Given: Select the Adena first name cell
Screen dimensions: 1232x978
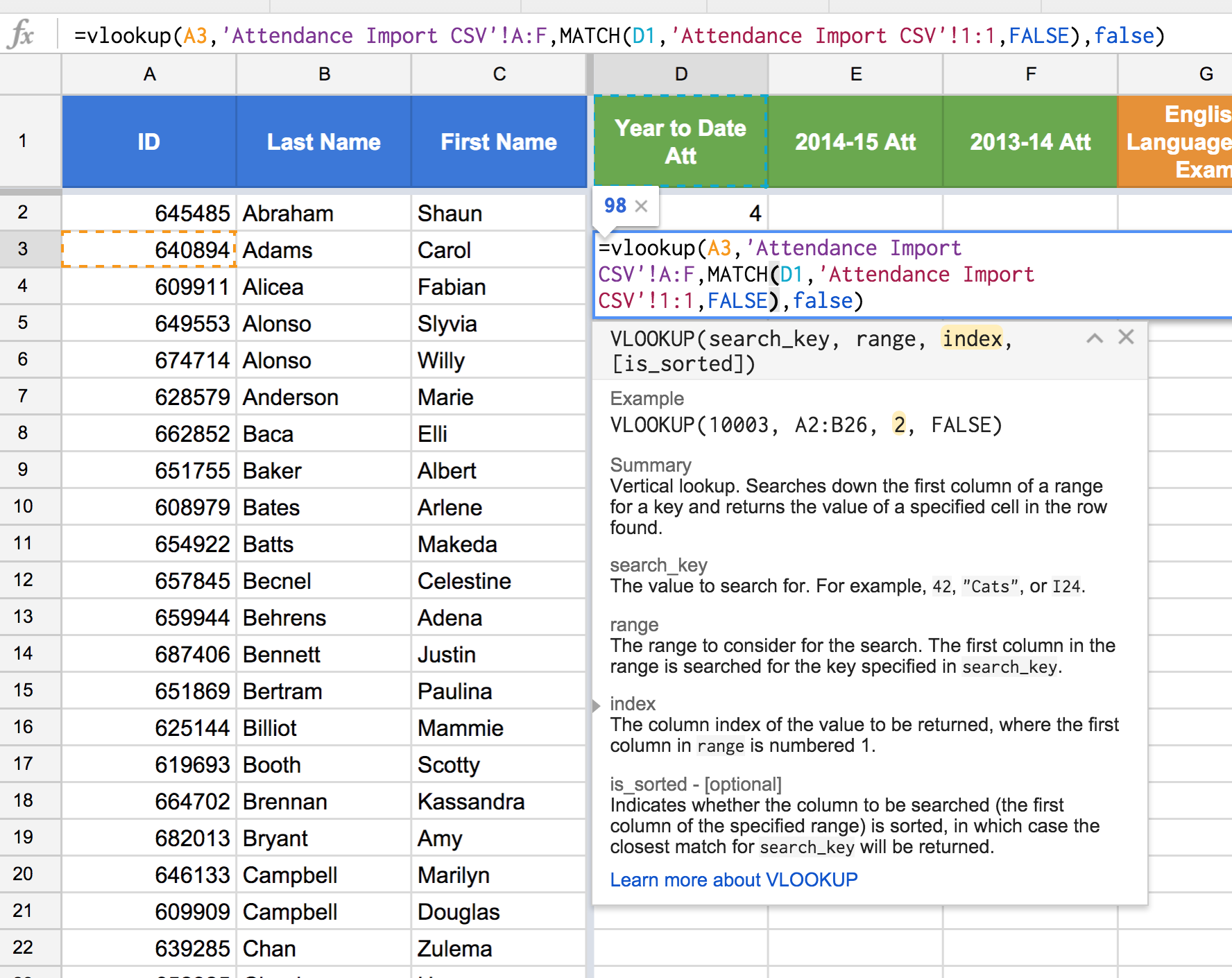Looking at the screenshot, I should pos(499,617).
